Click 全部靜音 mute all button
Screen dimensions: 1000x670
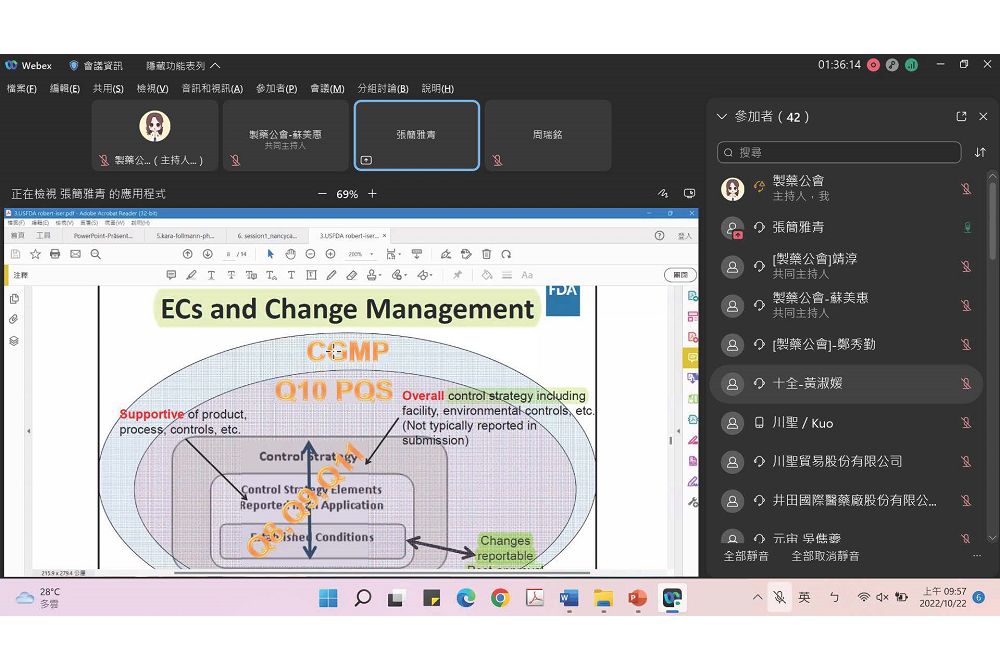pyautogui.click(x=746, y=556)
